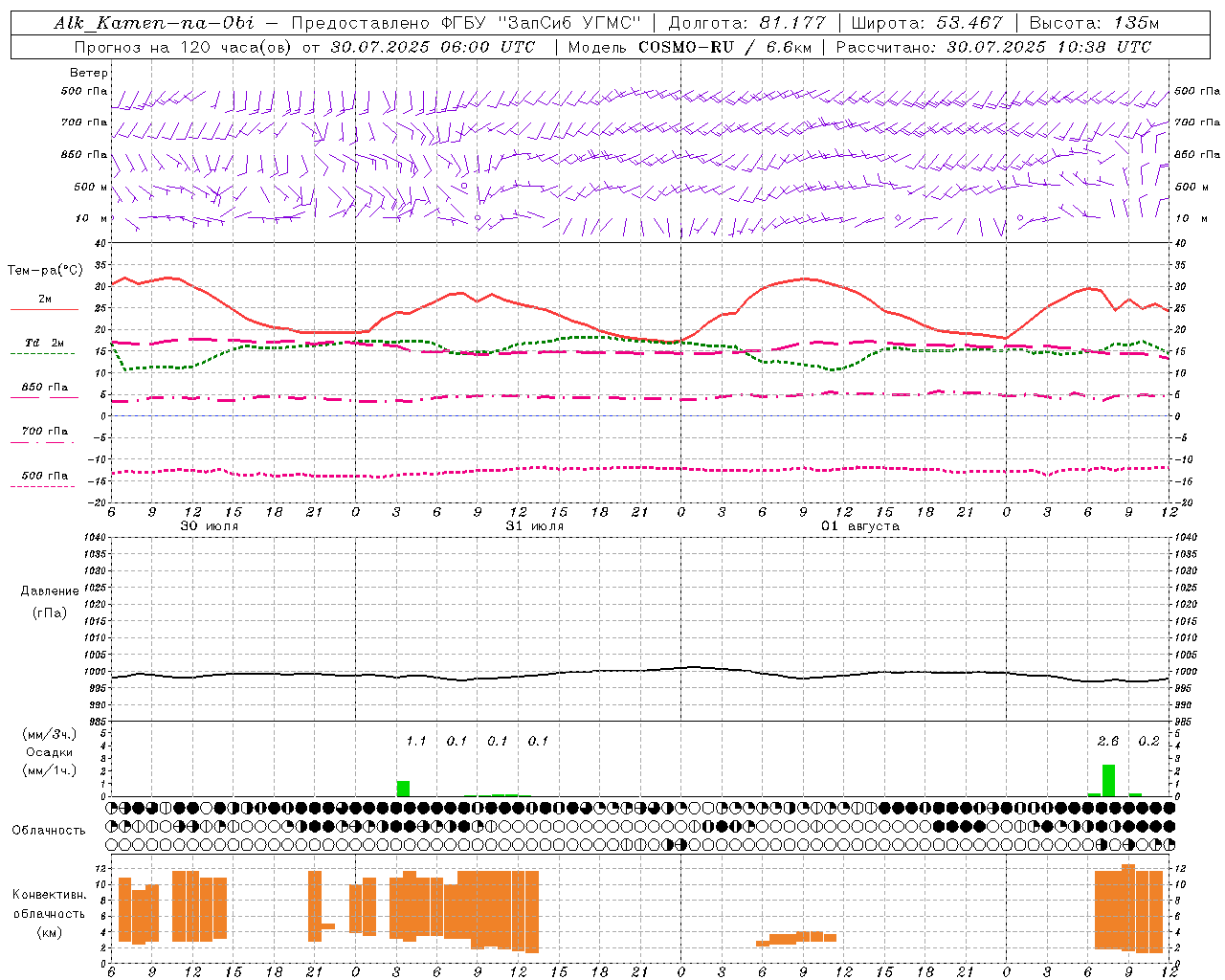Screen dimensions: 1225x980
Task: Click the Высота: 135м value
Action: [x=1094, y=23]
